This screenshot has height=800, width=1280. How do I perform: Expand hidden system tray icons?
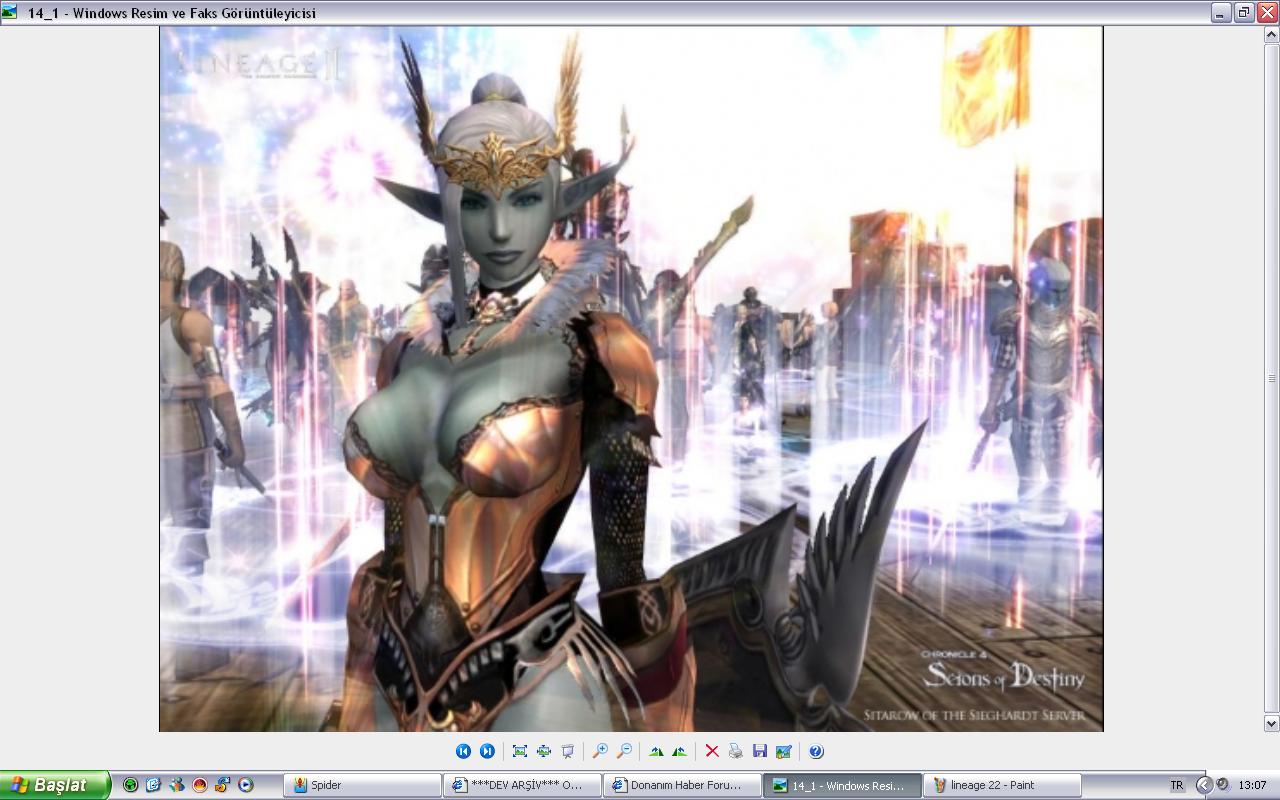[1204, 785]
